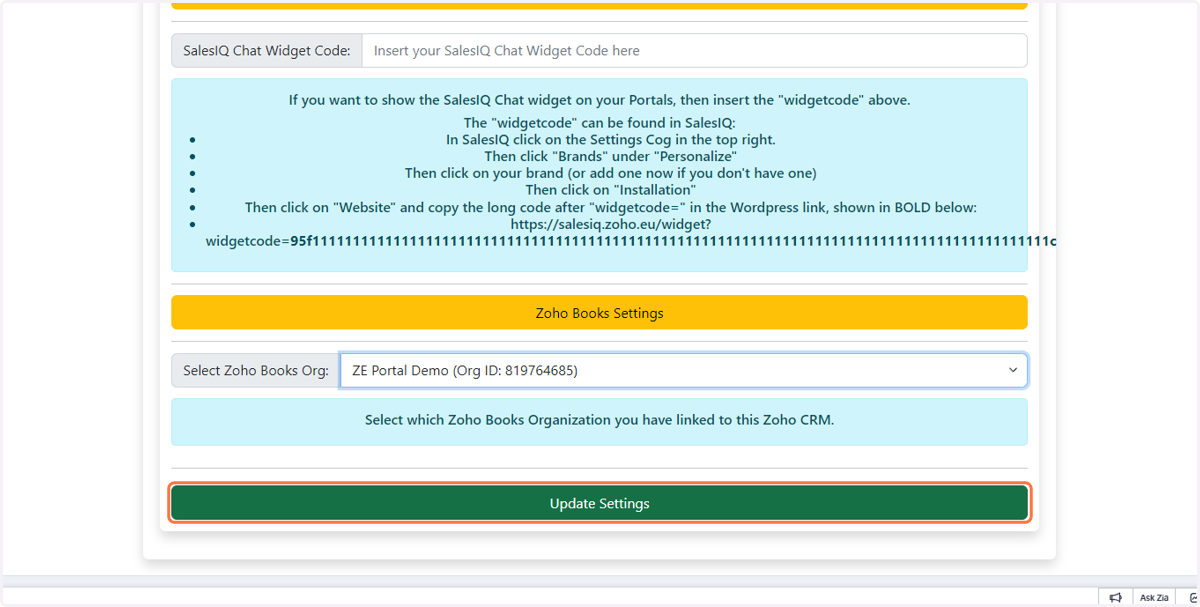Click the megaphone announcements icon
The width and height of the screenshot is (1200, 607).
(x=1115, y=597)
